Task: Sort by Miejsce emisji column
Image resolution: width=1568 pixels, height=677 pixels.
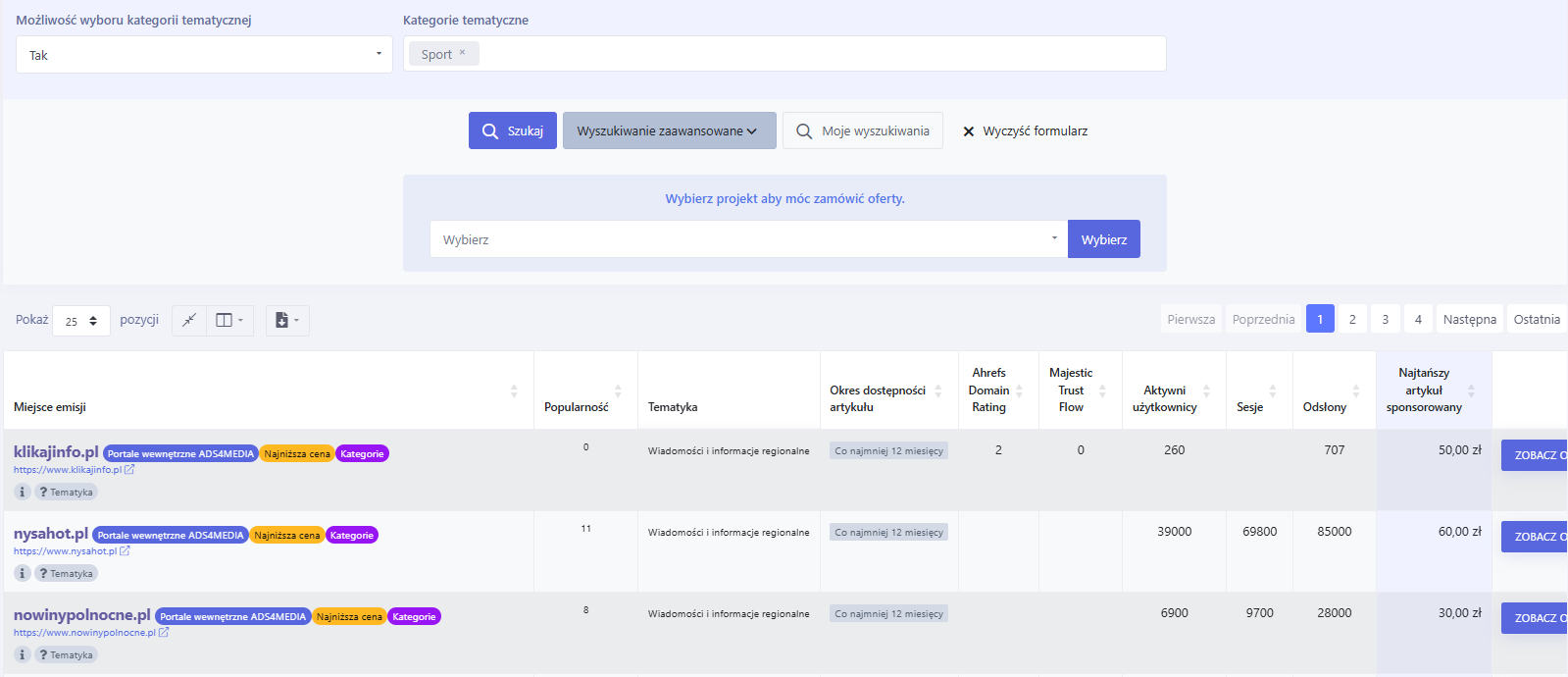Action: 269,391
